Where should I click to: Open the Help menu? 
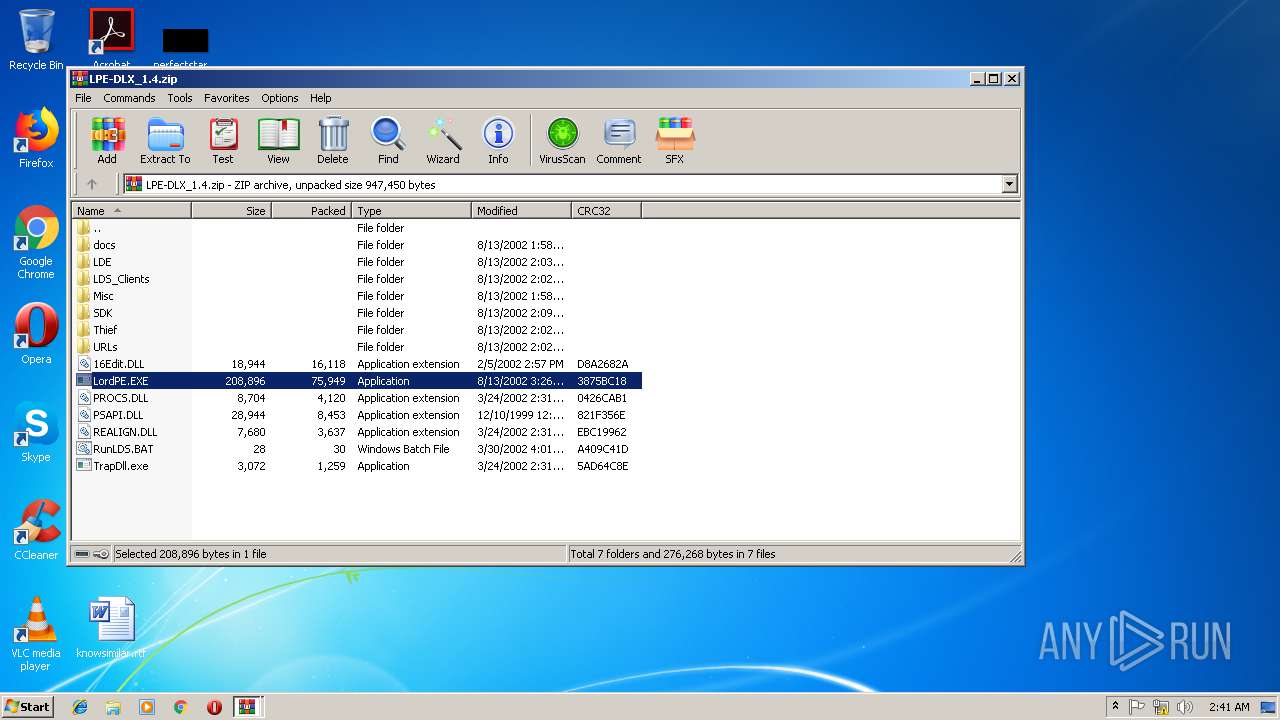tap(320, 98)
